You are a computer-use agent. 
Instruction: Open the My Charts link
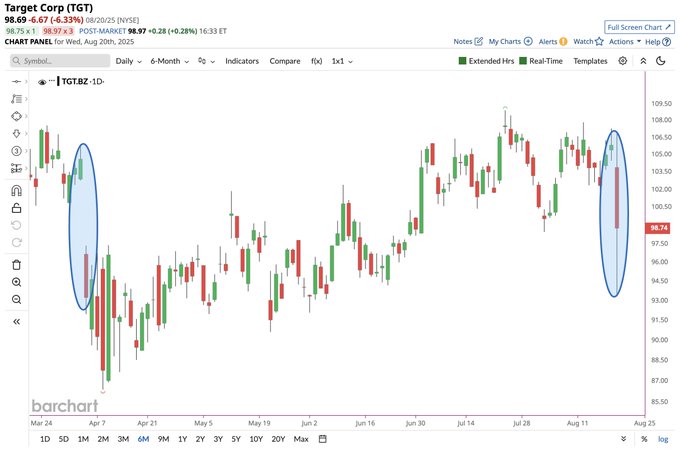pyautogui.click(x=504, y=42)
